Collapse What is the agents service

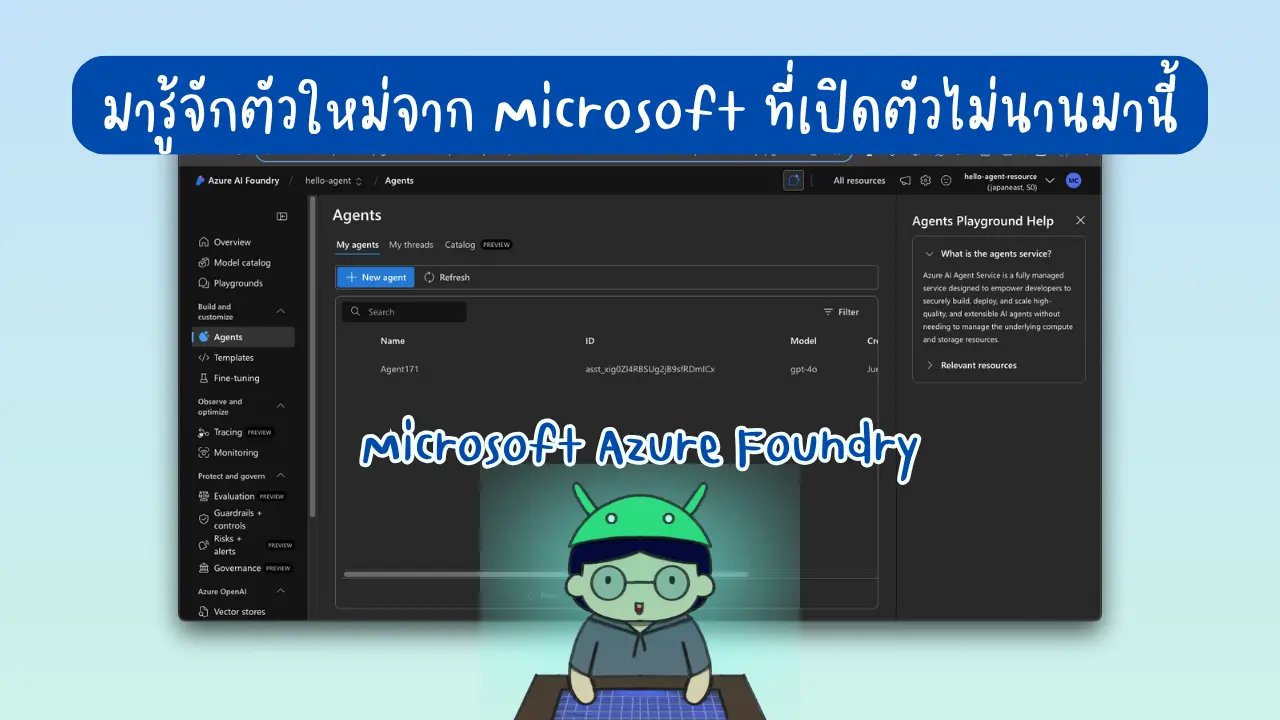[x=989, y=254]
